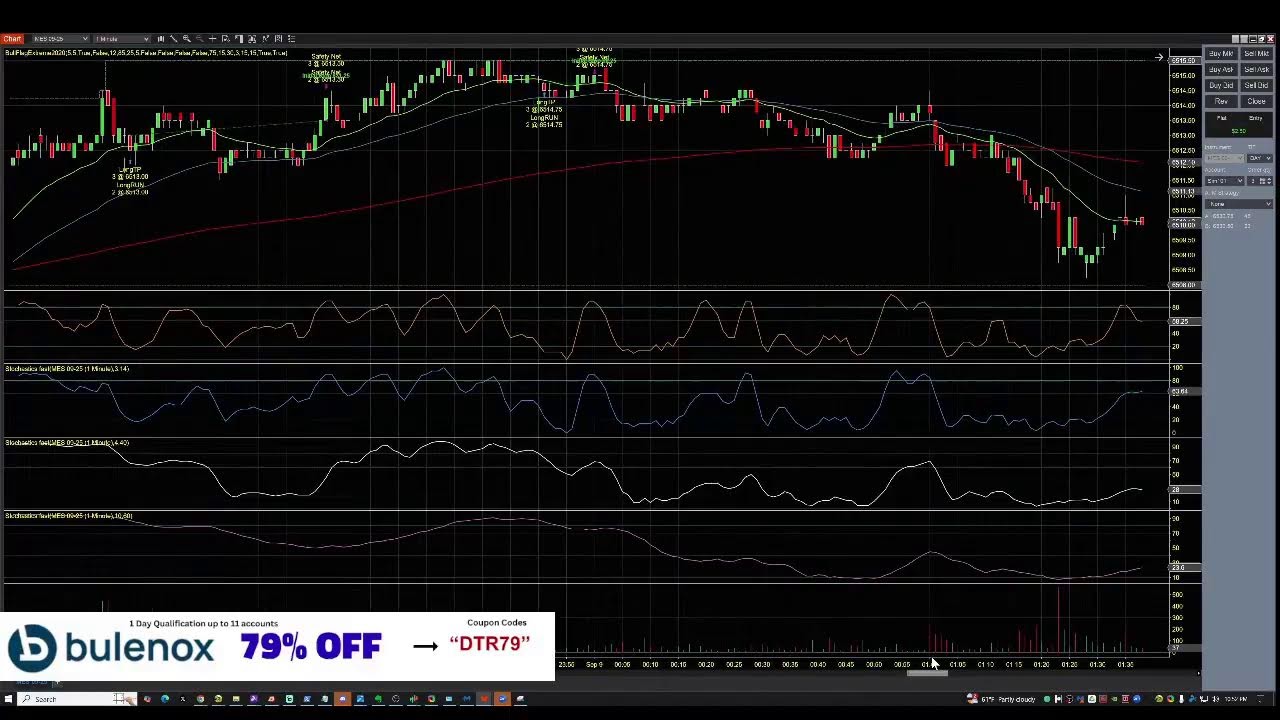Open the 1 Minute interval dropdown
Viewport: 1280px width, 720px height.
pyautogui.click(x=122, y=39)
